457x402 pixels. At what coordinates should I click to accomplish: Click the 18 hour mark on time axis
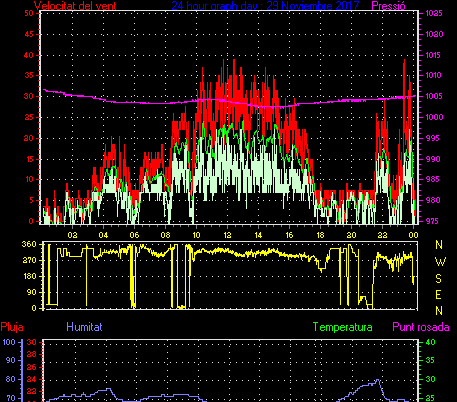tap(320, 235)
